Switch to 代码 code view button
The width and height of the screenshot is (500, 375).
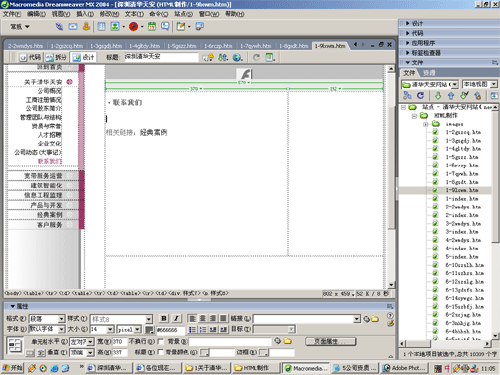point(30,57)
